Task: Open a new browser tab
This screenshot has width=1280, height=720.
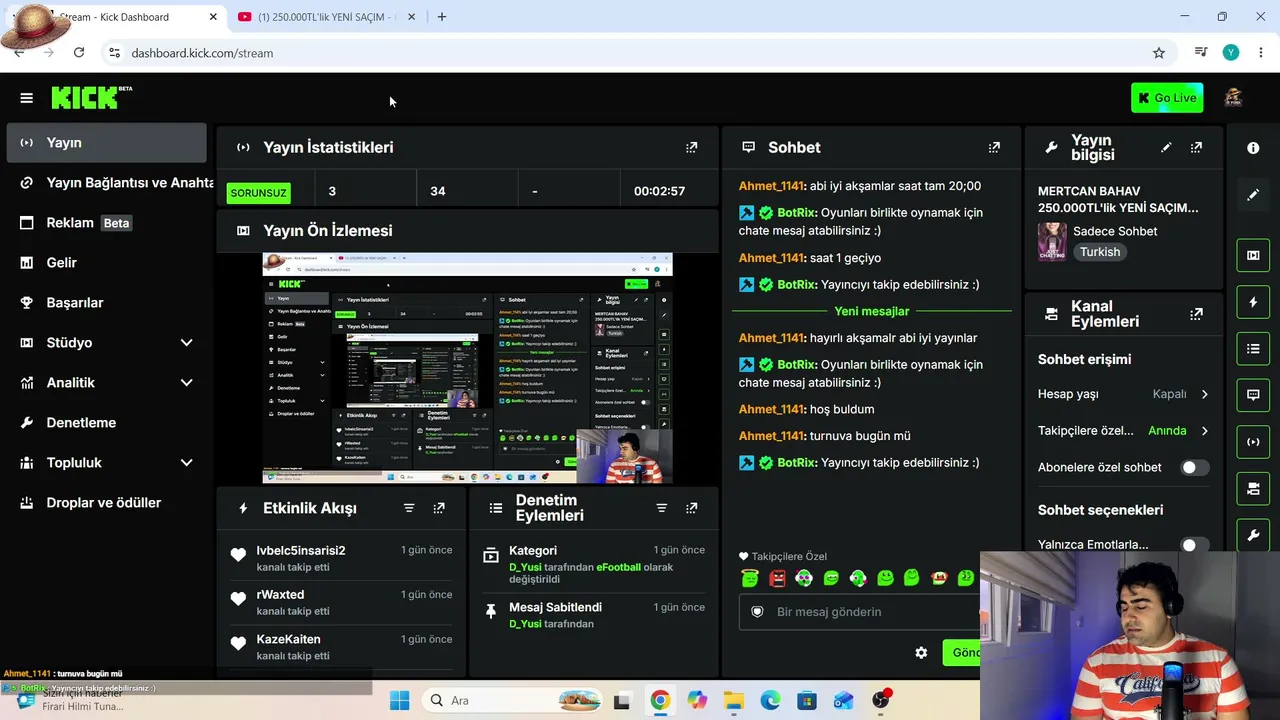Action: pyautogui.click(x=441, y=17)
